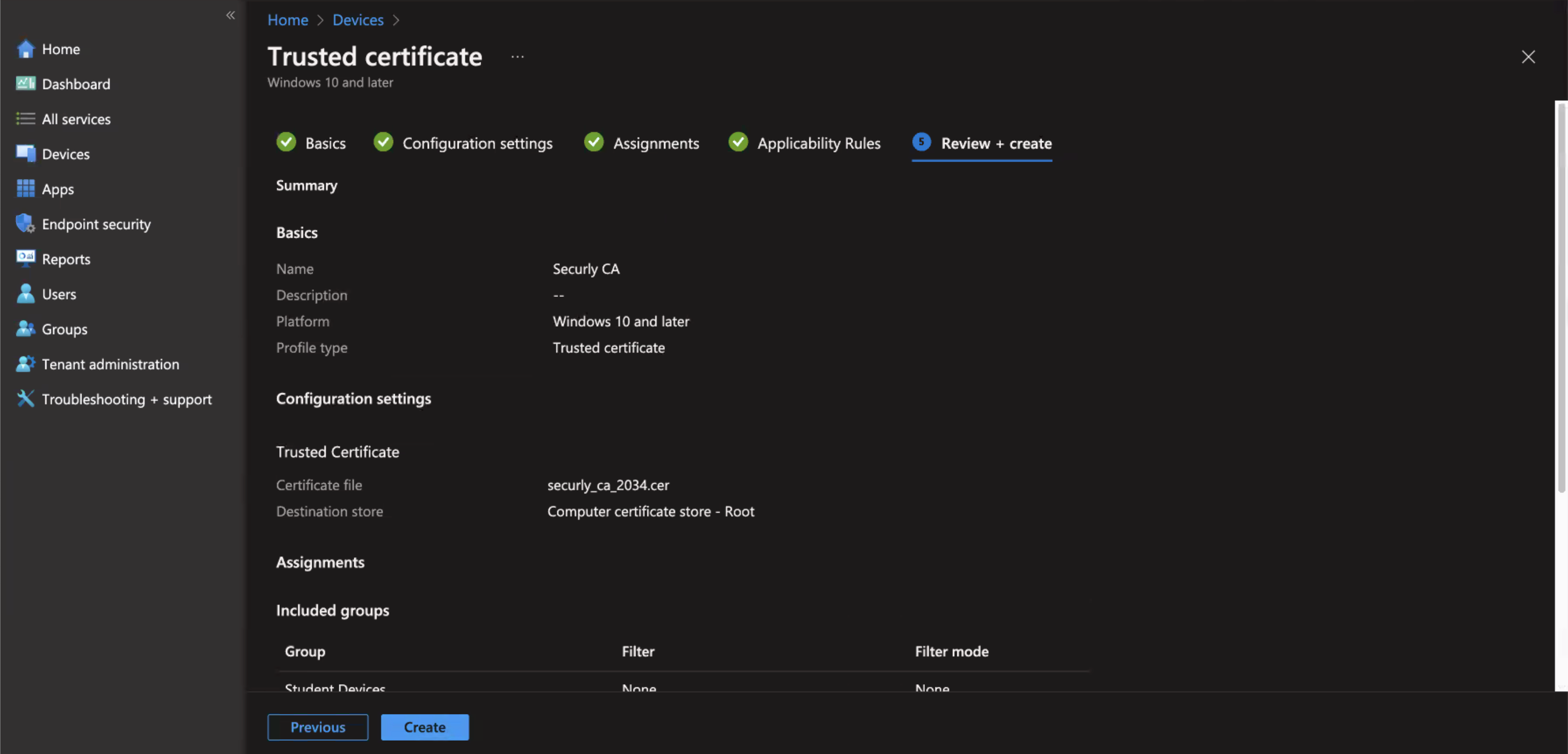Open the Applicability Rules step tab

818,143
